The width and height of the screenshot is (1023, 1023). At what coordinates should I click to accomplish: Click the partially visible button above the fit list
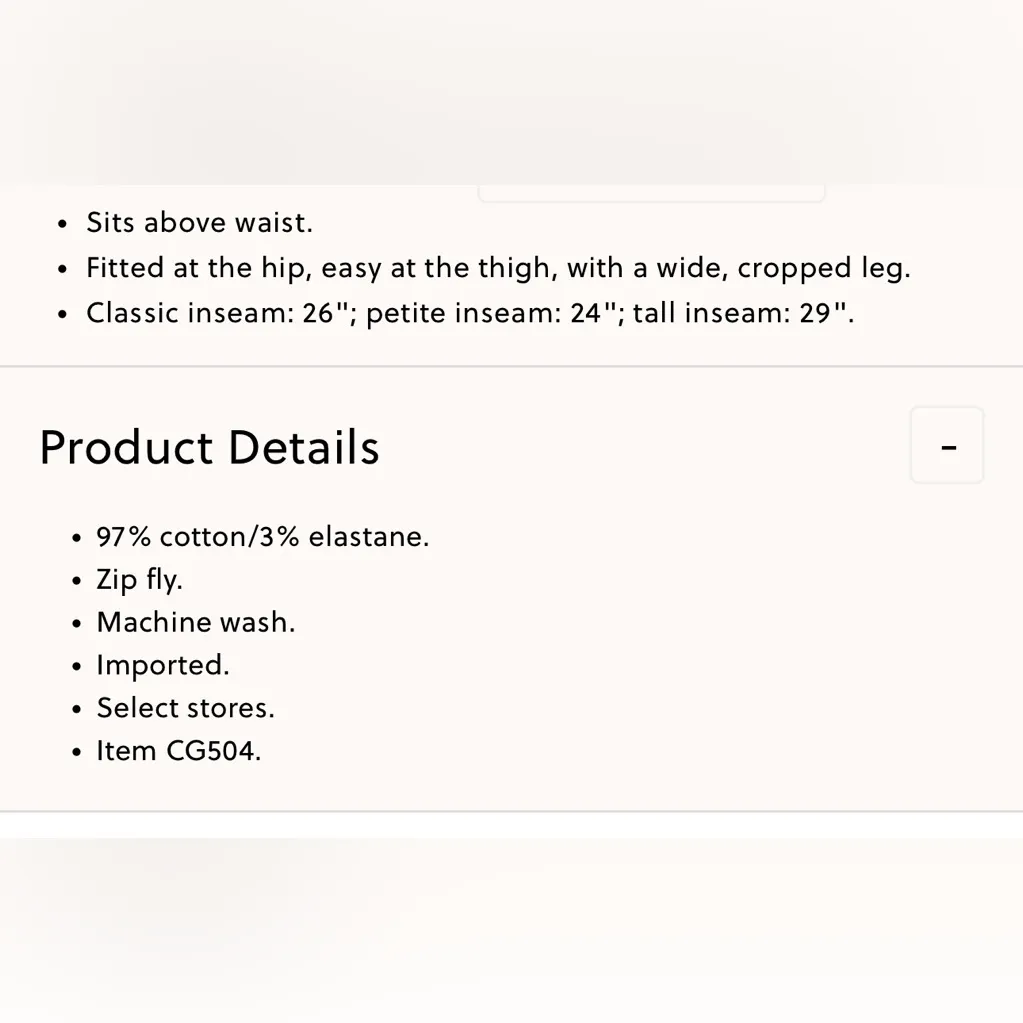[x=651, y=193]
